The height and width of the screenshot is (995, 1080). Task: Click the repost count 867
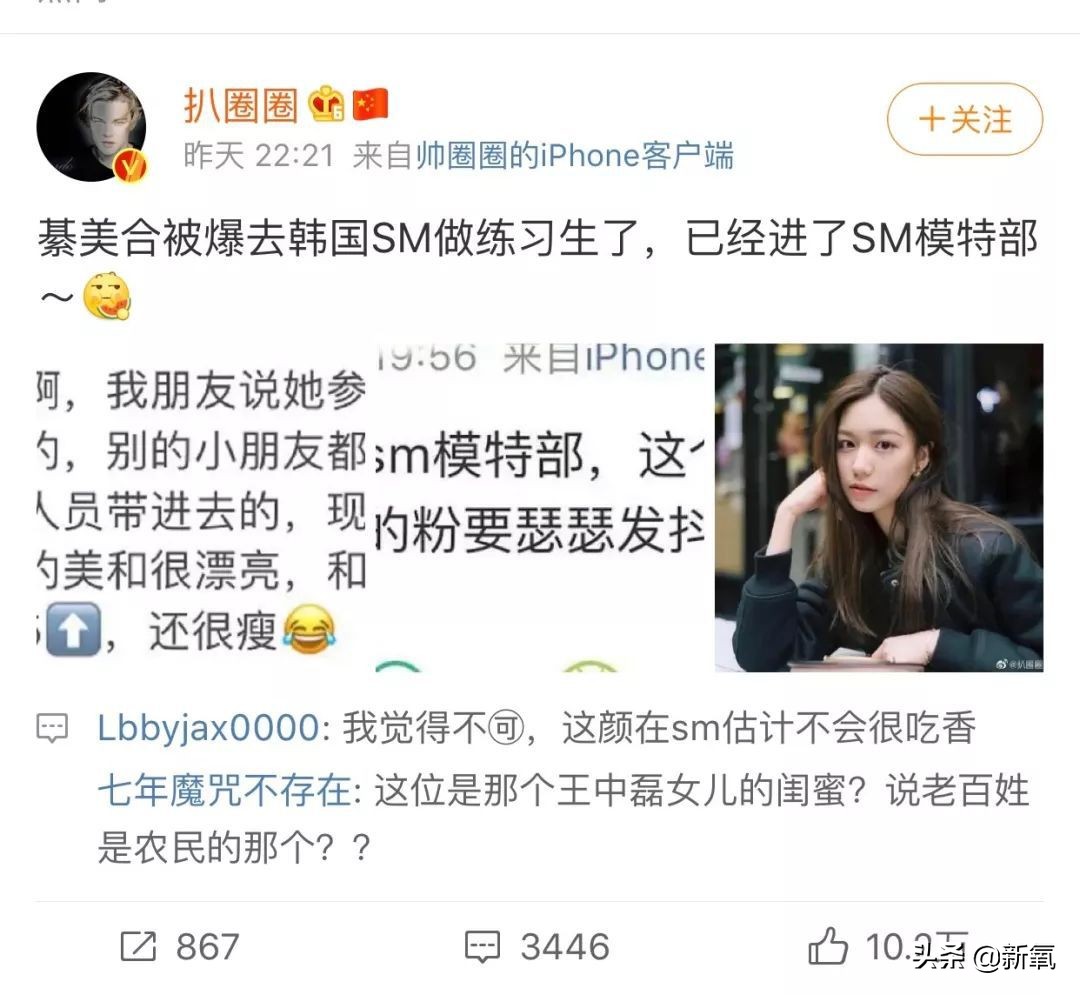(207, 946)
